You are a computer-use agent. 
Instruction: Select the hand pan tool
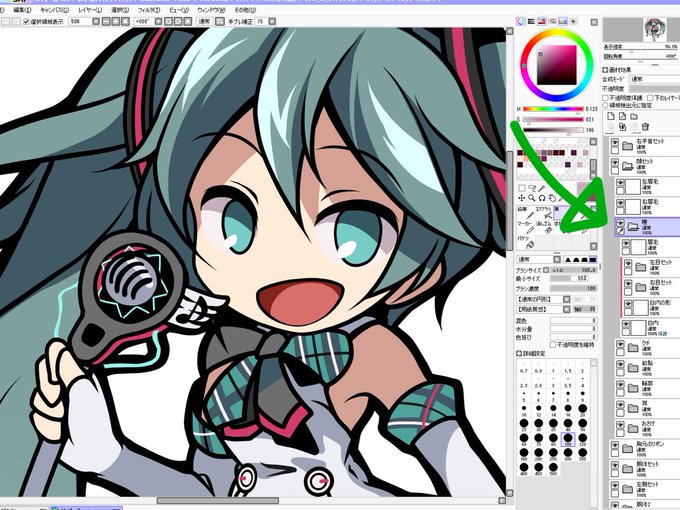click(552, 198)
